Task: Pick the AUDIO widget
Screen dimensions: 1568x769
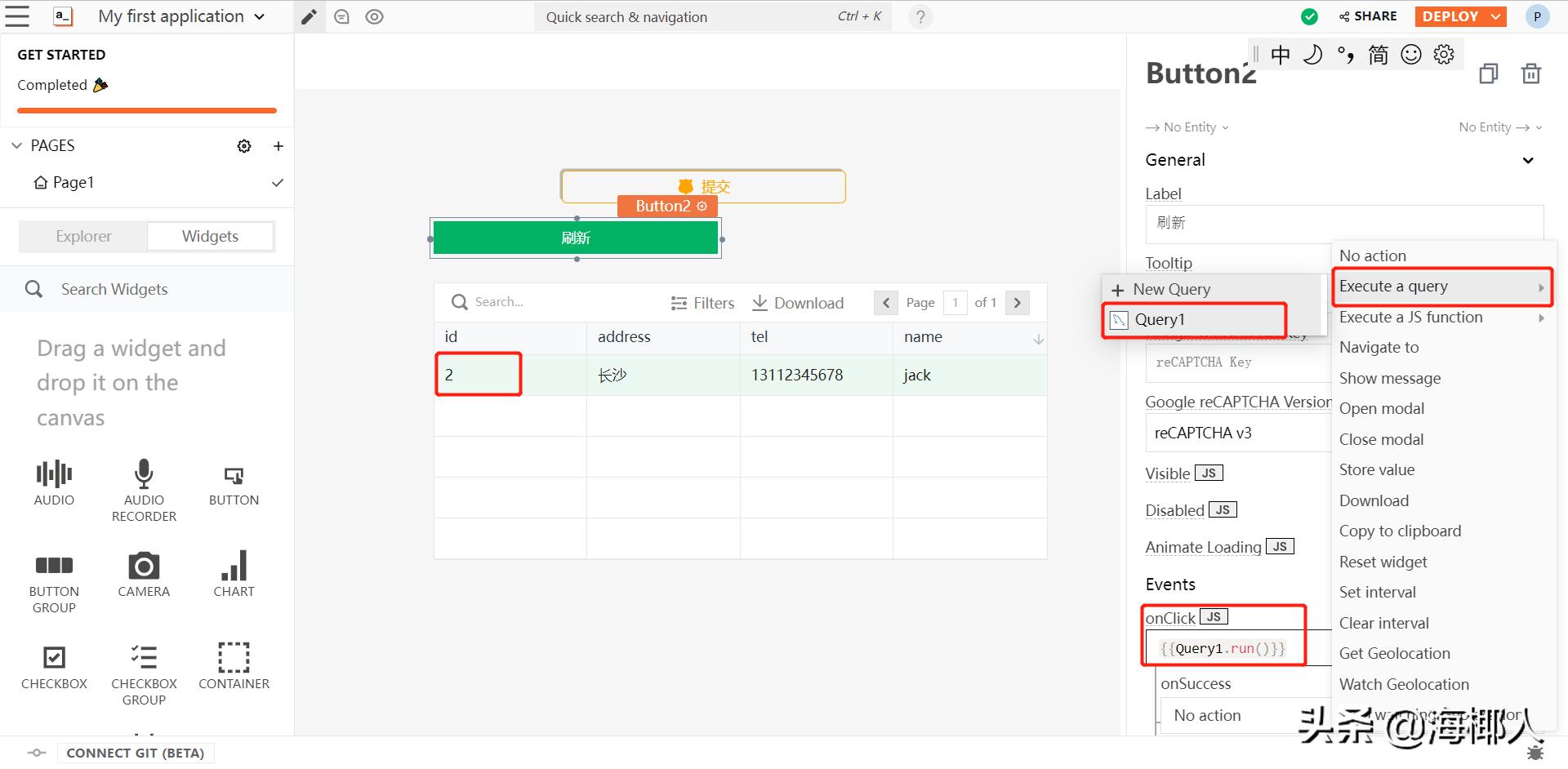Action: [x=54, y=482]
